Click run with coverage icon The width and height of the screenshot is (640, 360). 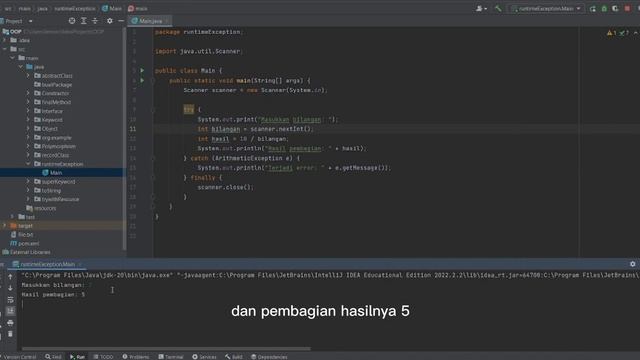click(615, 9)
